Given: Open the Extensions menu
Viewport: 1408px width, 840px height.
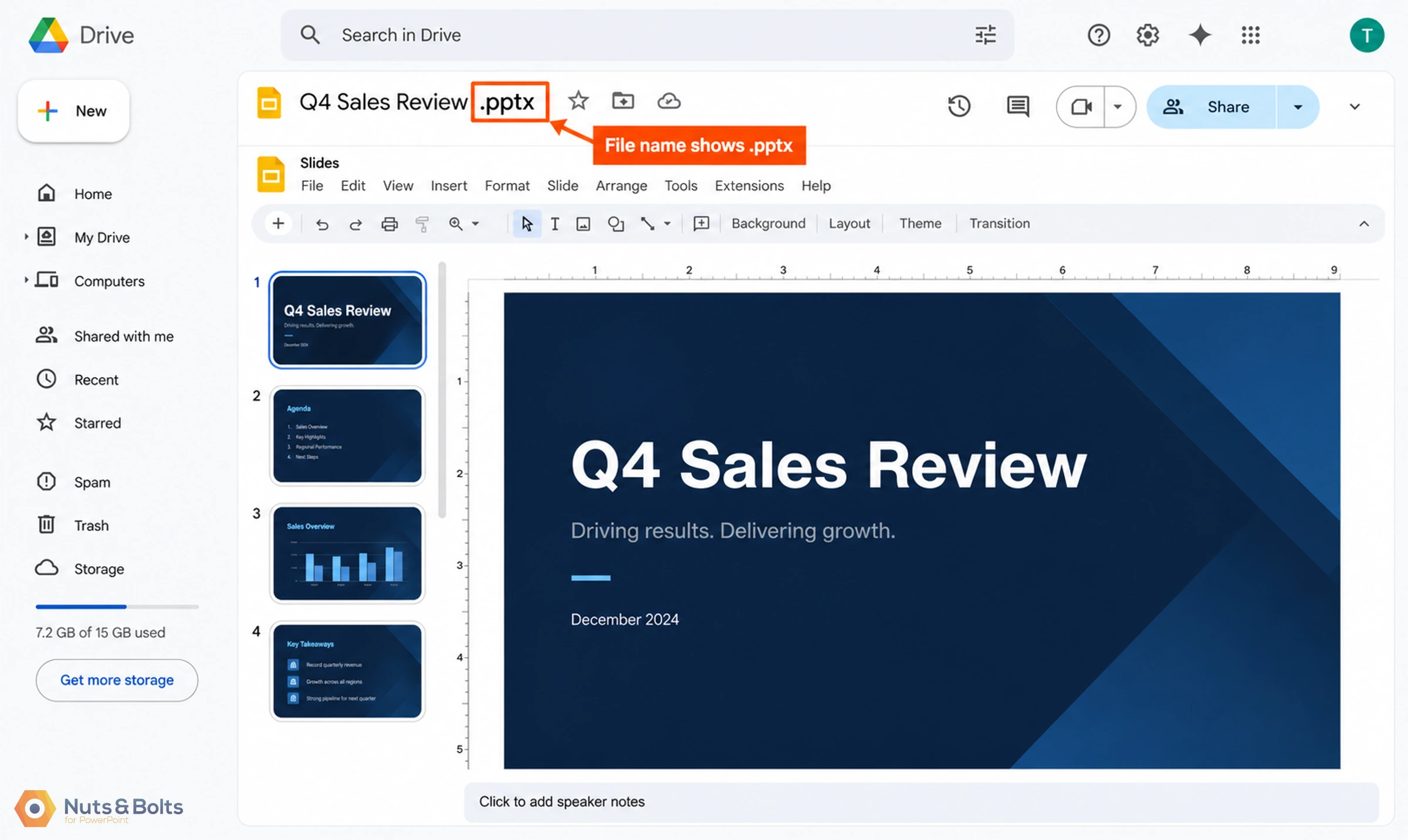Looking at the screenshot, I should point(749,186).
